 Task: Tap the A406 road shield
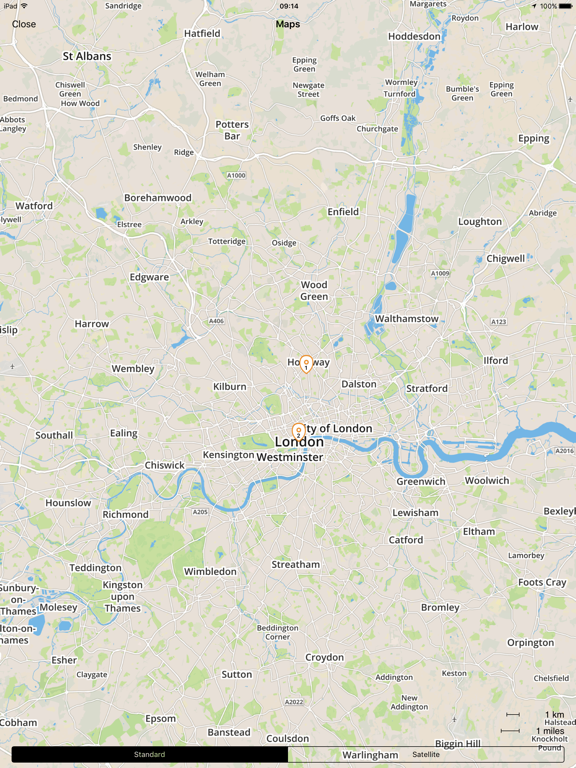216,321
